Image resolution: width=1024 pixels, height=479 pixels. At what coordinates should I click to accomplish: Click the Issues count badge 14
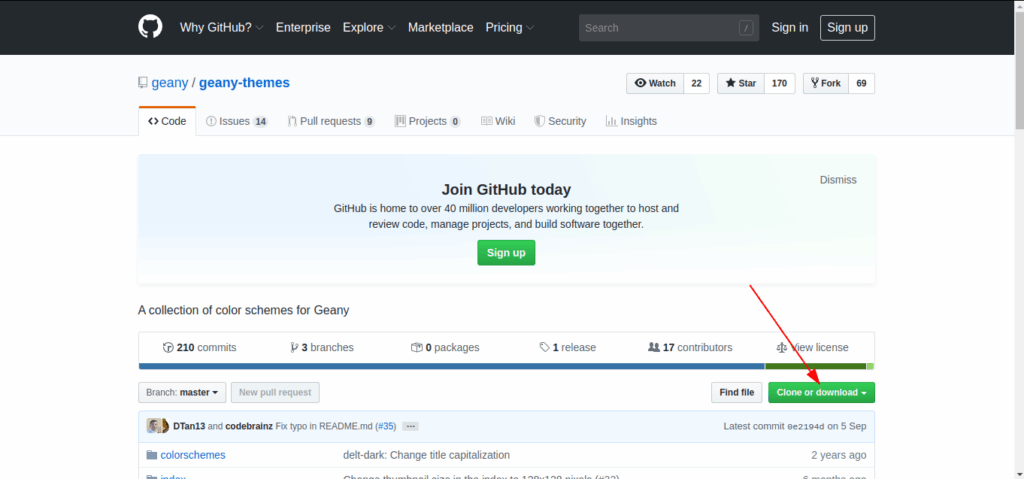(261, 122)
